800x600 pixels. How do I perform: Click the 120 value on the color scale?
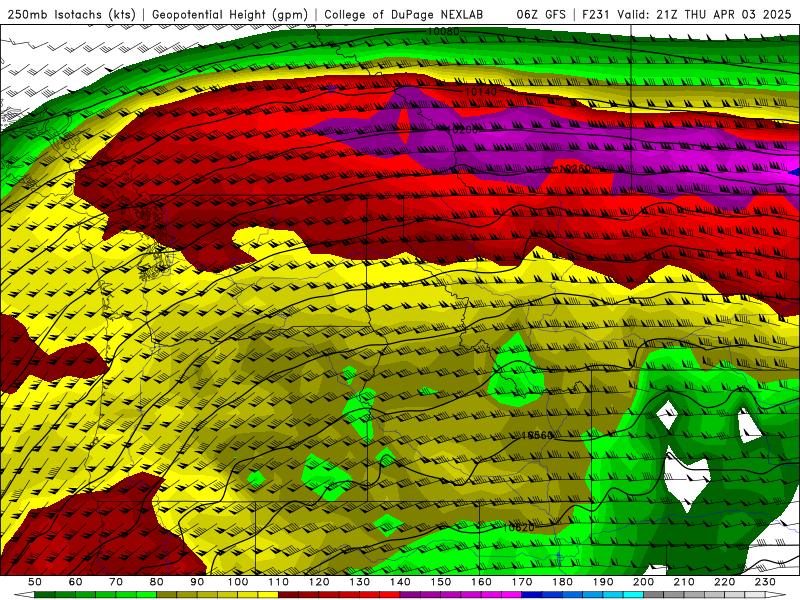[x=319, y=582]
